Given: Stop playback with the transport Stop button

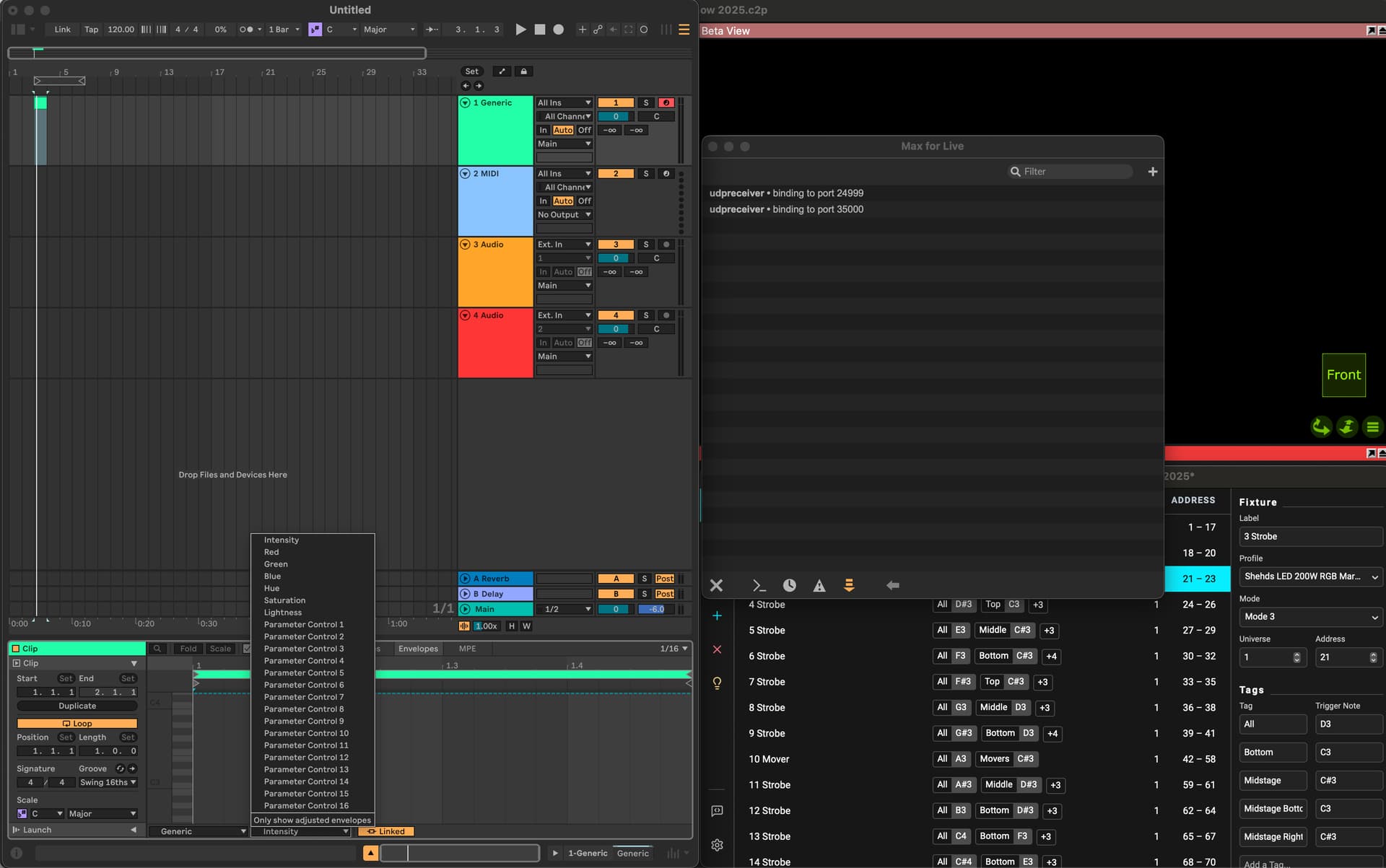Looking at the screenshot, I should pyautogui.click(x=539, y=30).
